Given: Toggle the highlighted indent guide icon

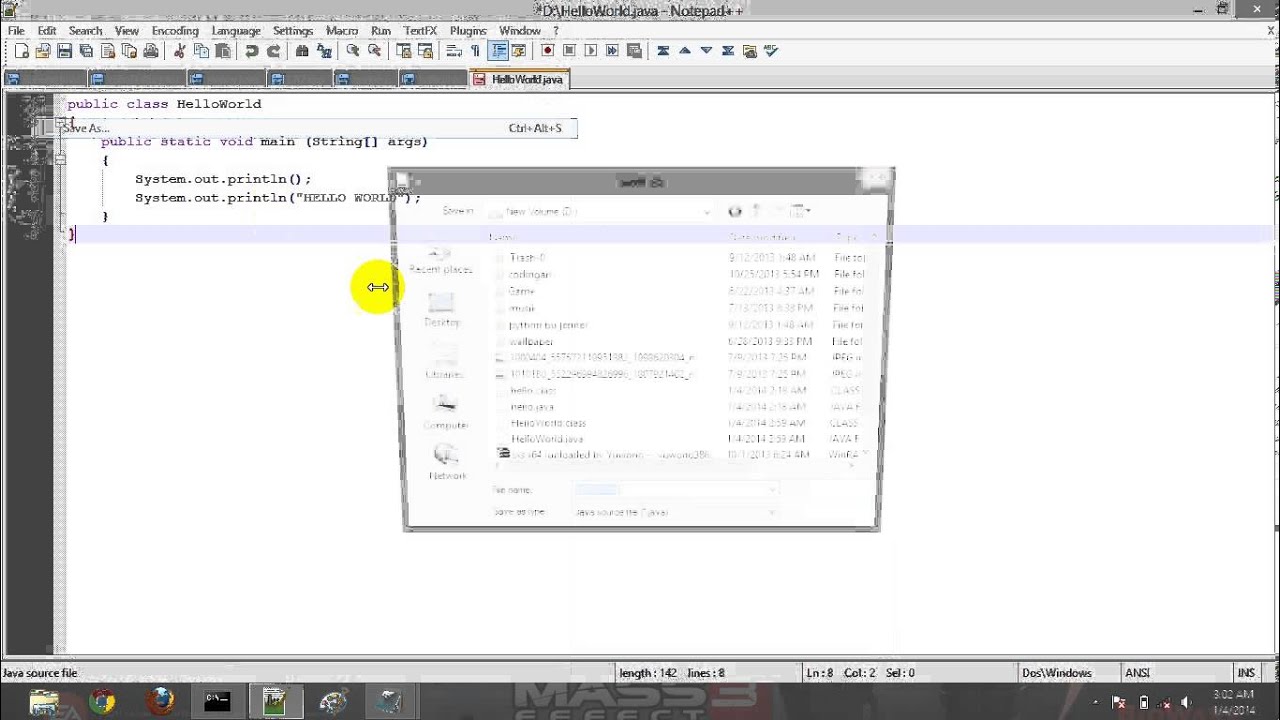Looking at the screenshot, I should 497,51.
